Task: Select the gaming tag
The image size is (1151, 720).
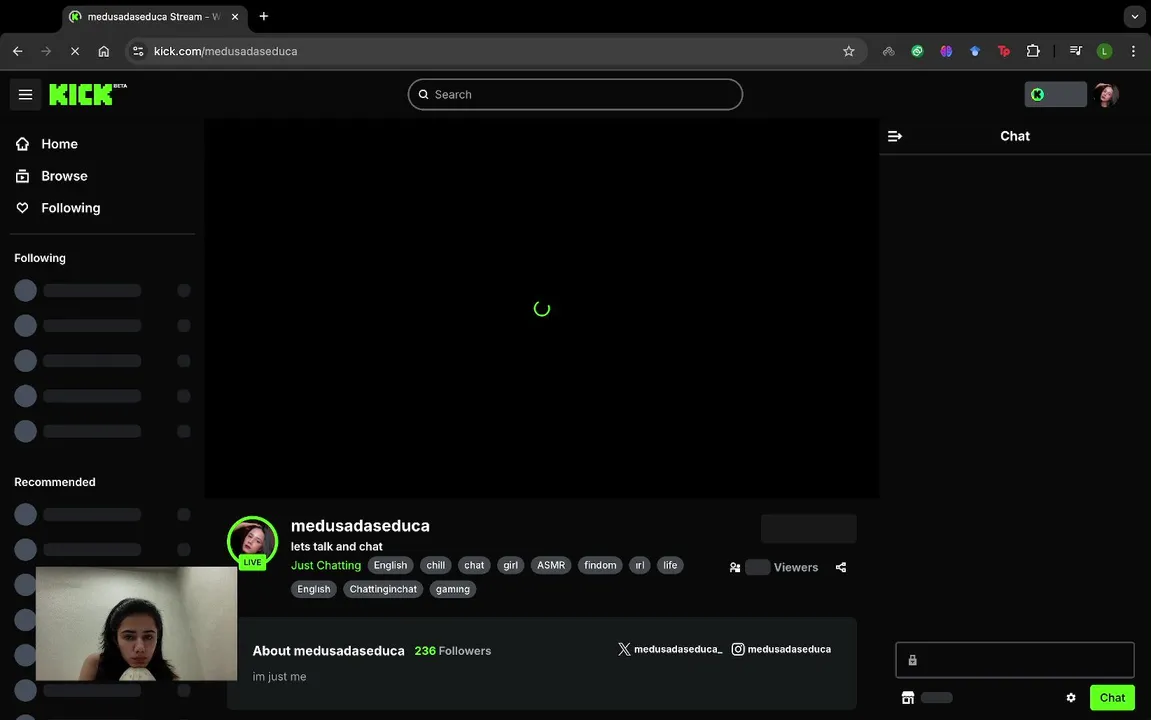Action: 452,589
